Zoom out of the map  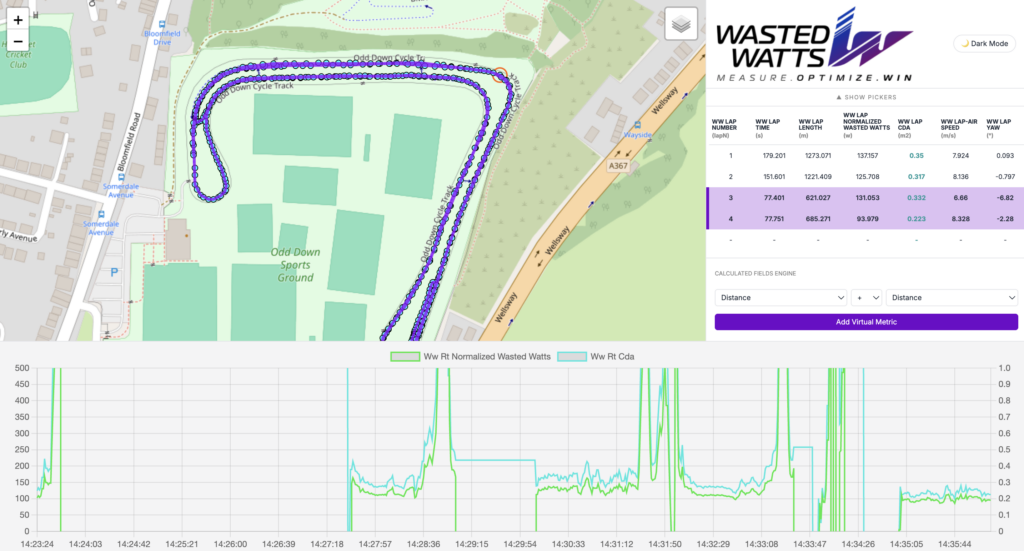18,41
